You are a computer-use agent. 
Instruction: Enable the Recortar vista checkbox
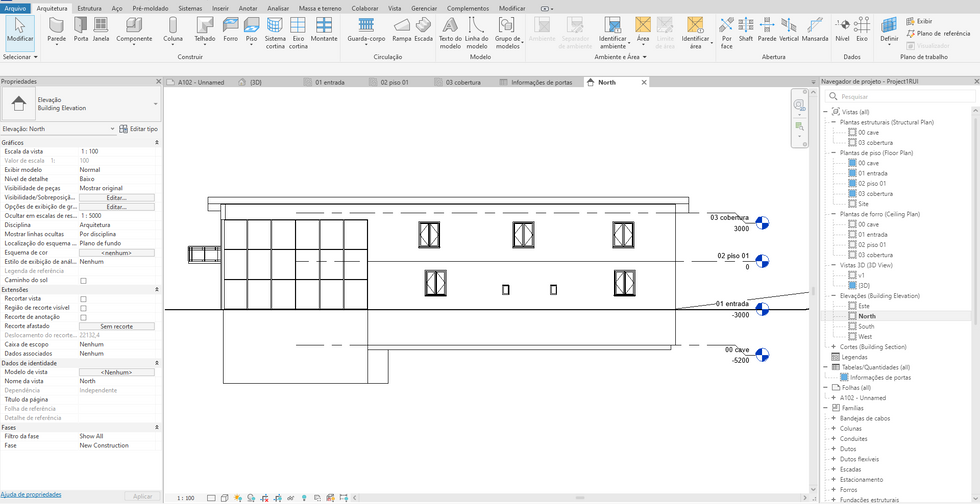(x=83, y=299)
